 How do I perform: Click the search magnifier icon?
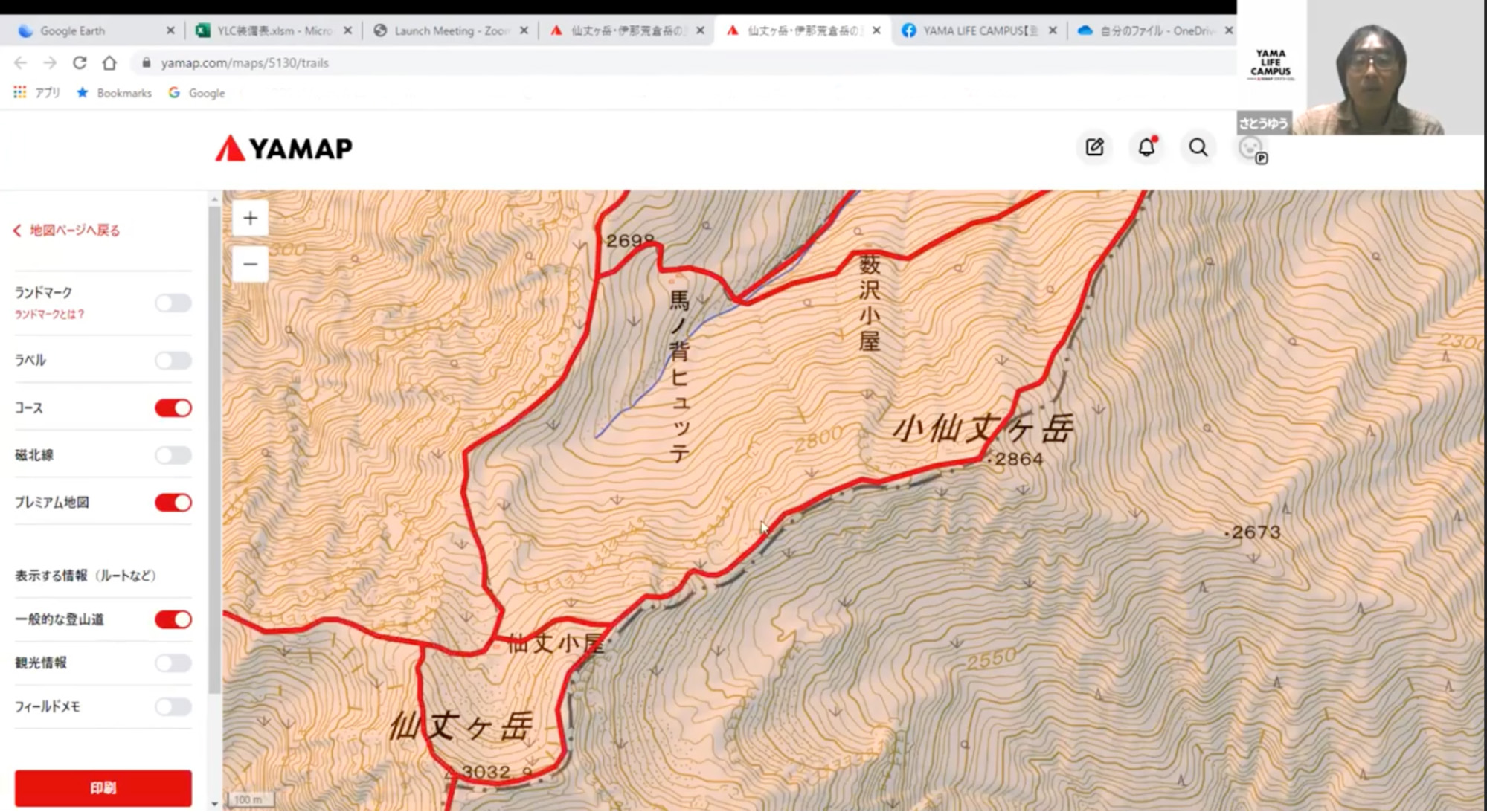[x=1198, y=147]
